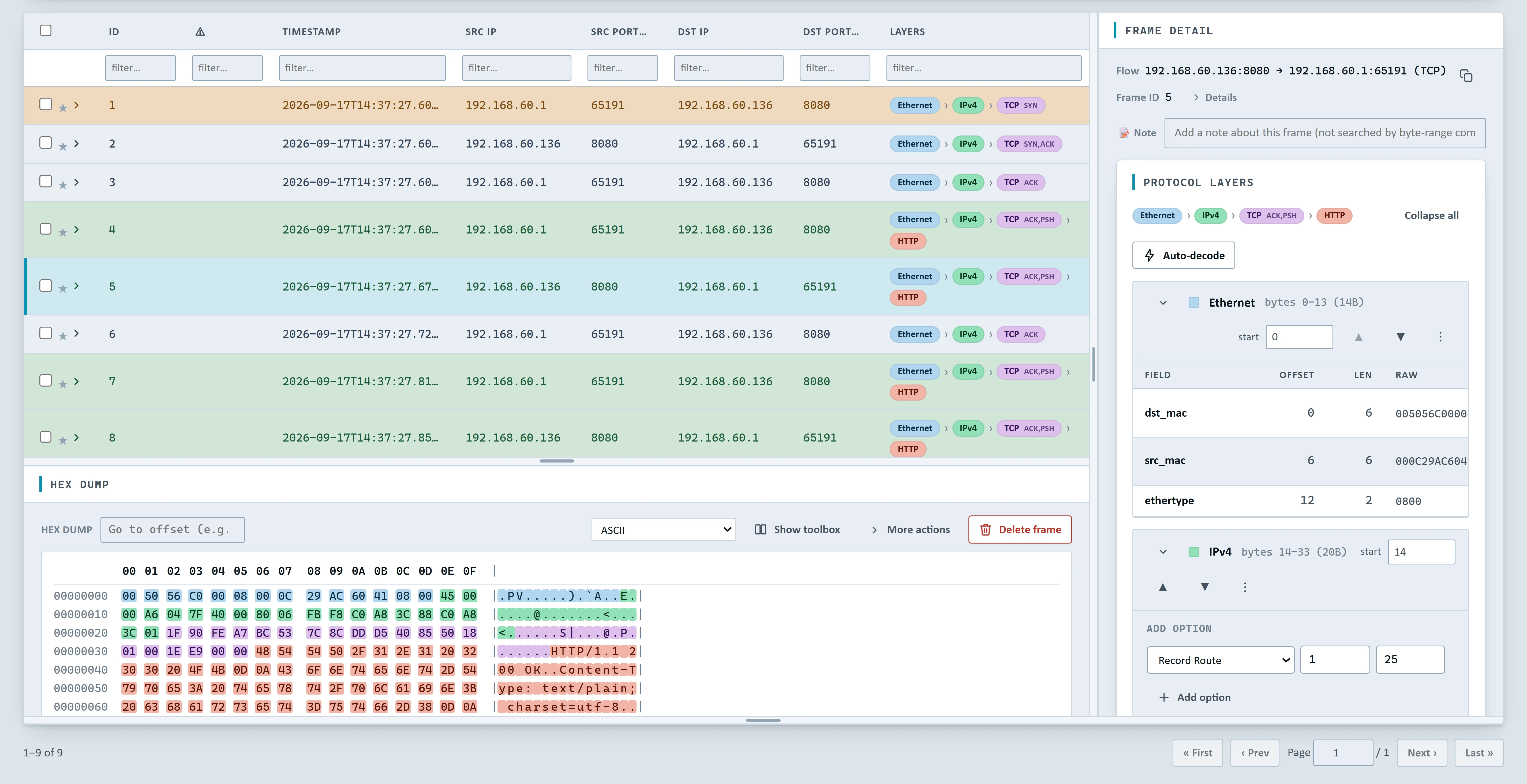Screen dimensions: 1527x784
Task: Star frame 5 in the packet list
Action: (x=63, y=289)
